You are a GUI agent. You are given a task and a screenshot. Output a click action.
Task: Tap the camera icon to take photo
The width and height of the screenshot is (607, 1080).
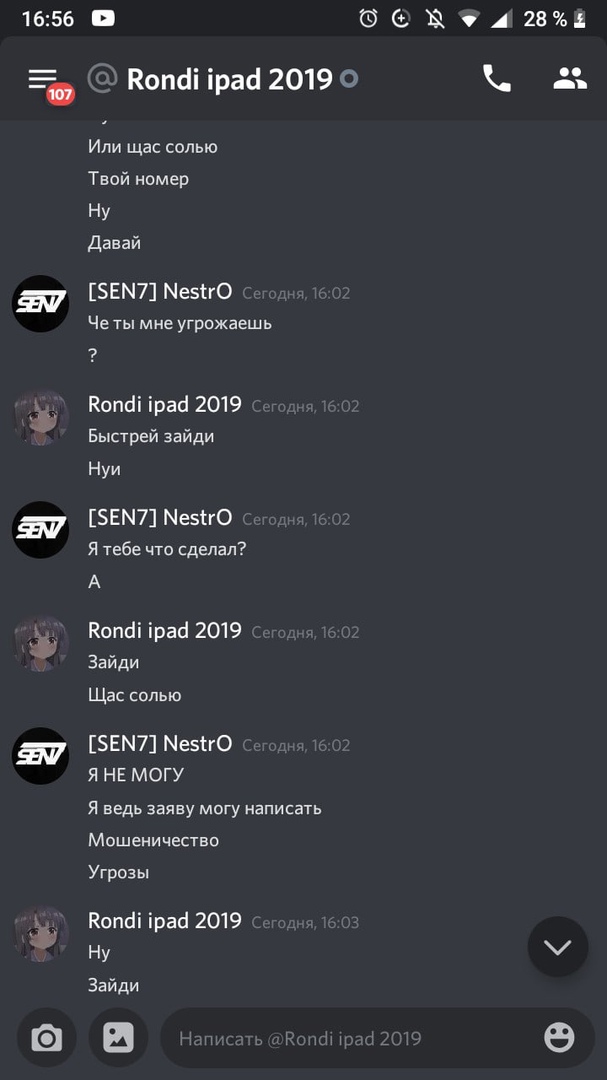pos(47,1037)
